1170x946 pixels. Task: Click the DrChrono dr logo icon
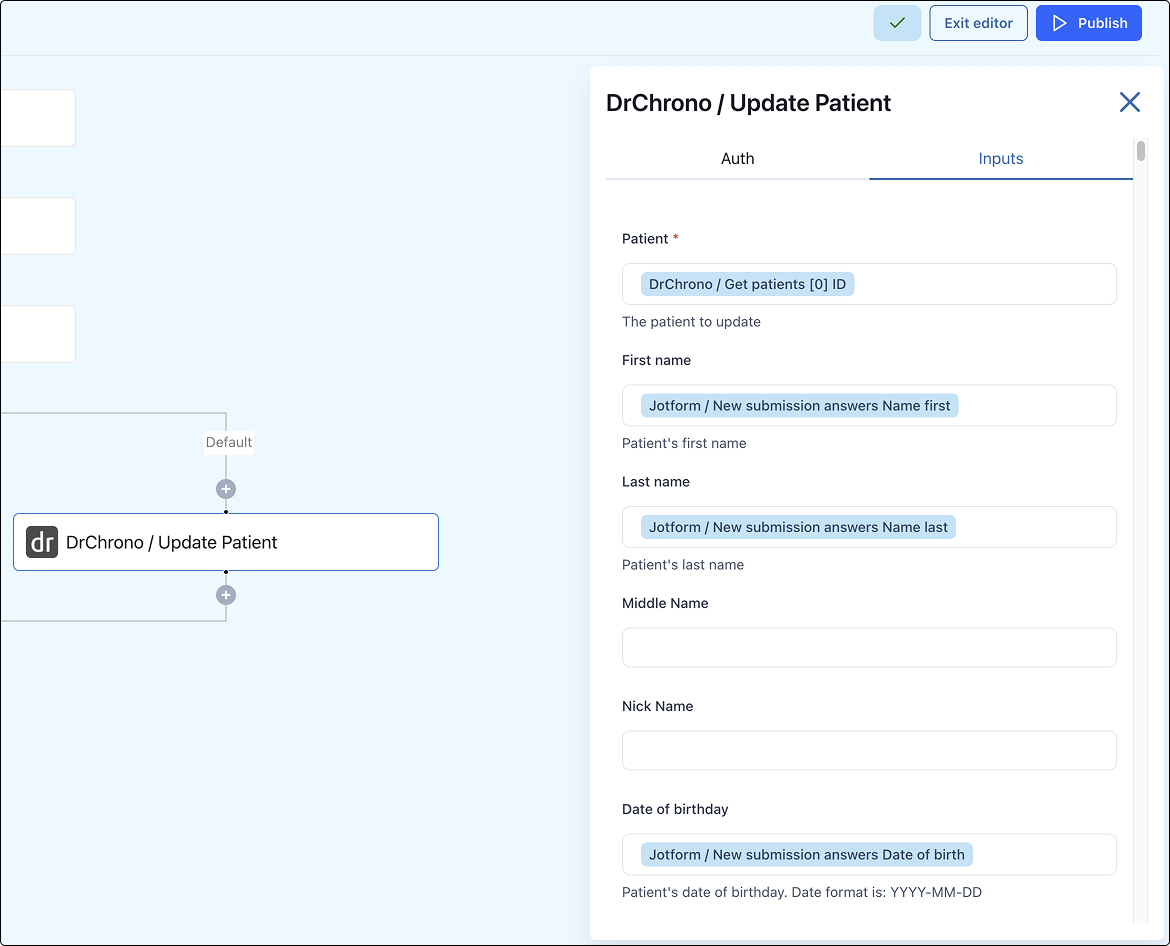pyautogui.click(x=42, y=542)
